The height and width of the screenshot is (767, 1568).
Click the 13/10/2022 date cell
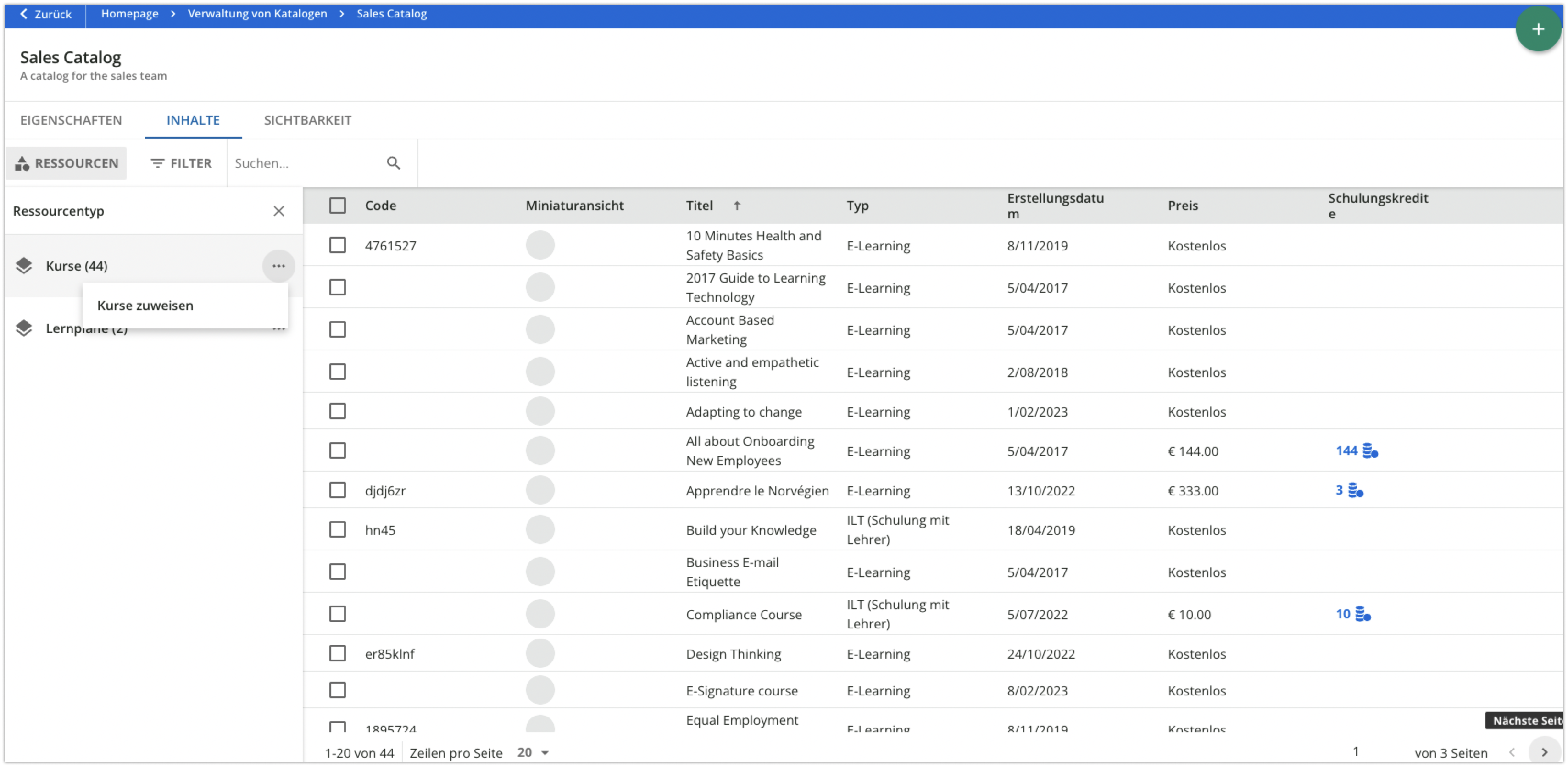(1040, 491)
